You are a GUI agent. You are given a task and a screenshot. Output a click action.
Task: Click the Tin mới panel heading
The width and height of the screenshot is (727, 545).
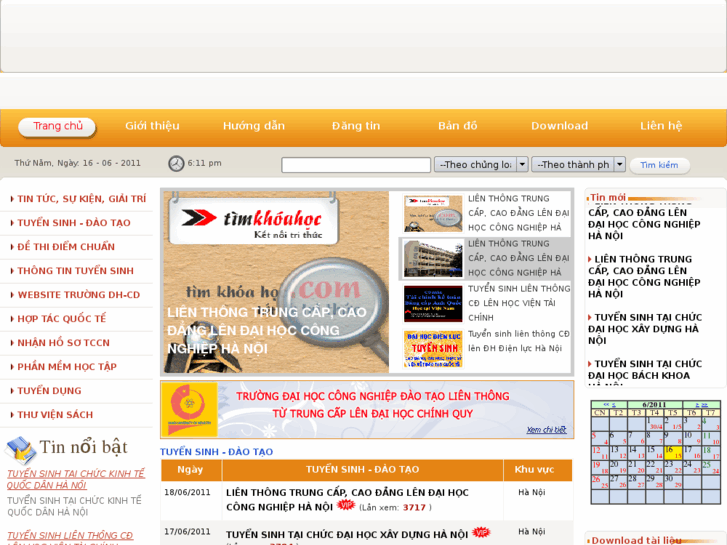[607, 197]
